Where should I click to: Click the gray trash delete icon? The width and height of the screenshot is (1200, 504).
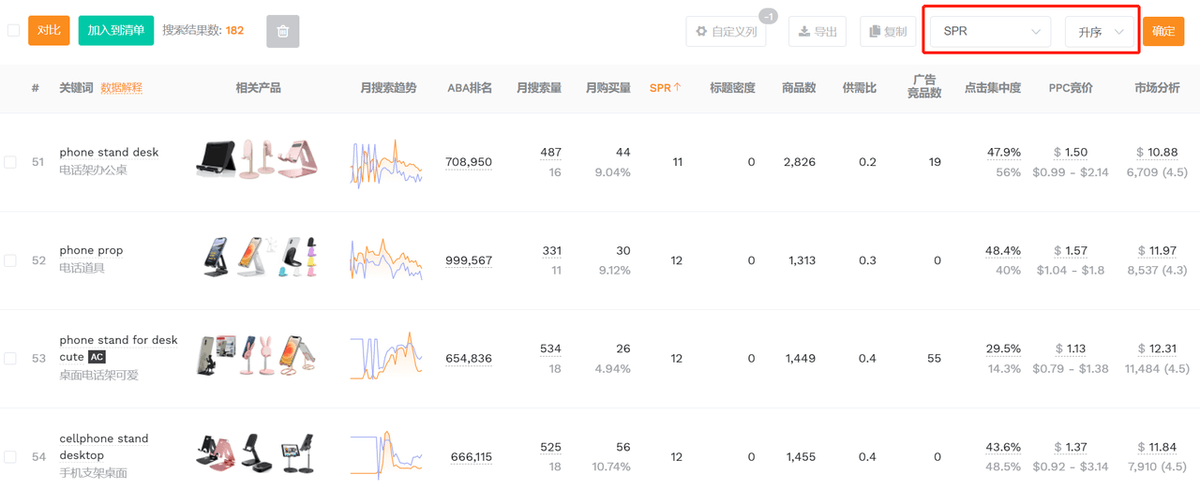282,31
